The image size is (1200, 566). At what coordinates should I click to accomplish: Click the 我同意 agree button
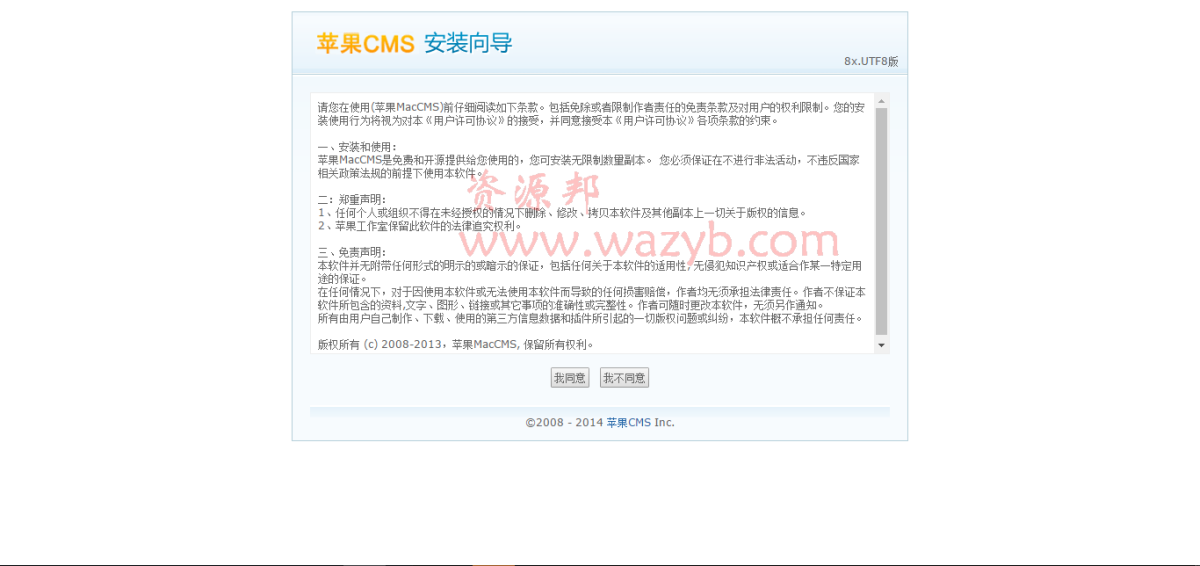(x=570, y=378)
